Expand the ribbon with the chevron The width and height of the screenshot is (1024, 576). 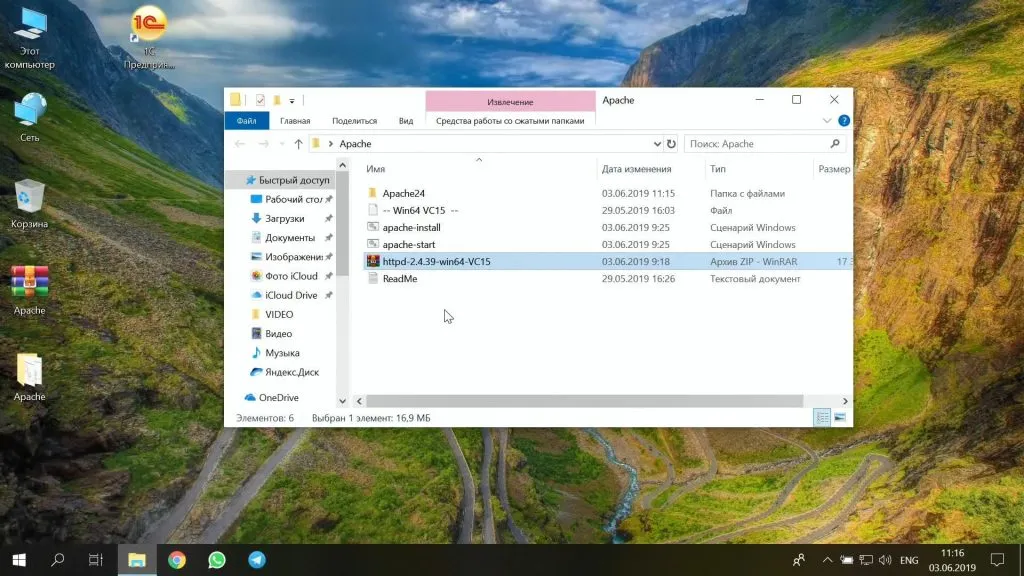[x=827, y=121]
